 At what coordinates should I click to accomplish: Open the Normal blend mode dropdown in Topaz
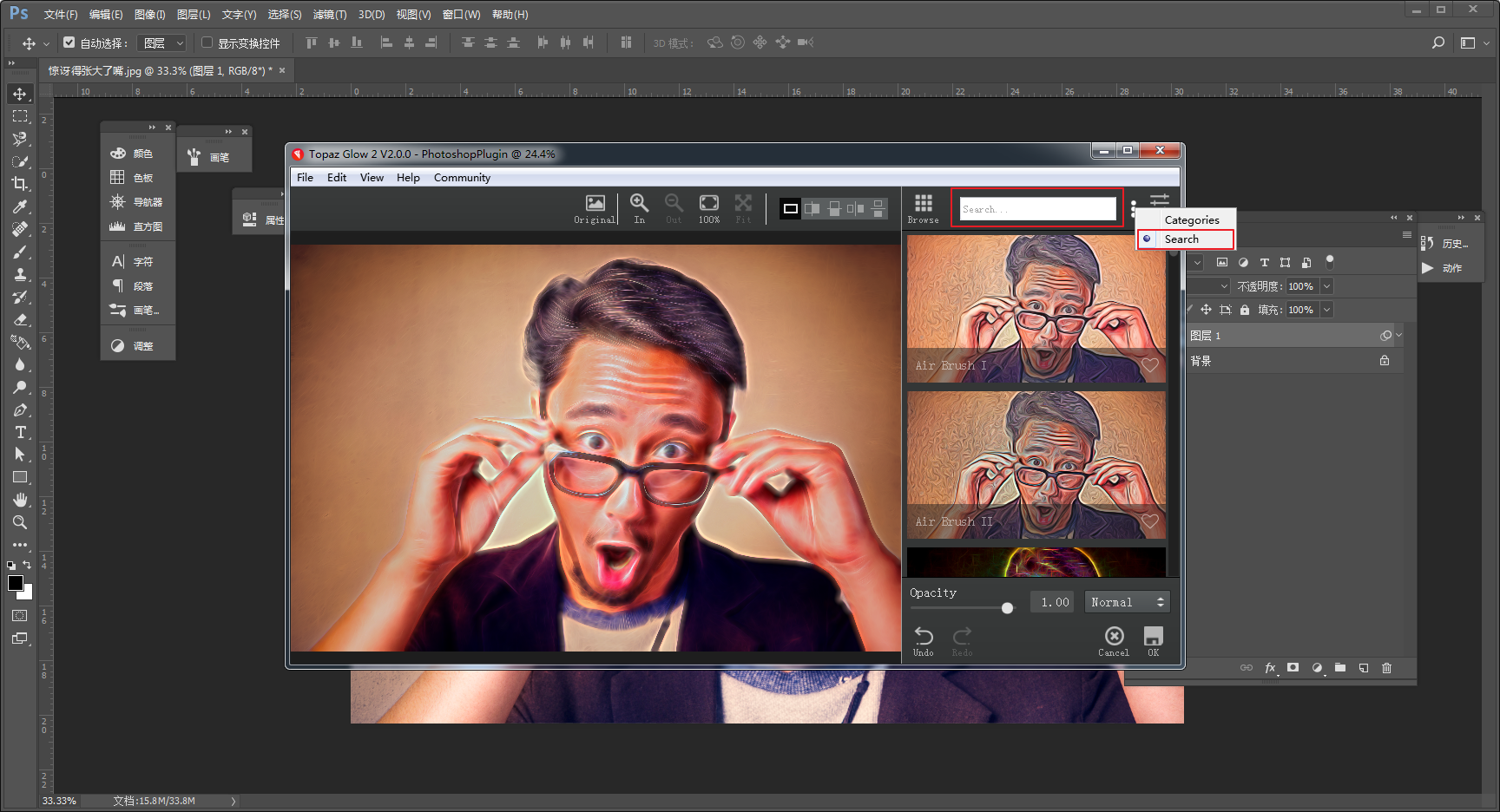coord(1128,602)
